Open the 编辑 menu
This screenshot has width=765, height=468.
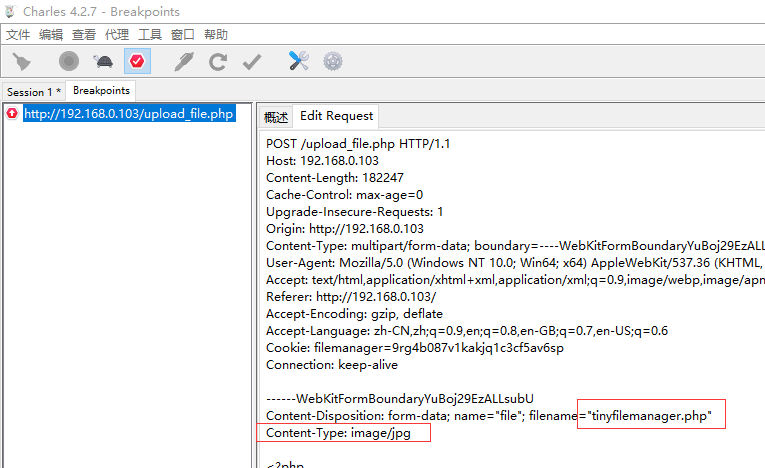coord(51,35)
